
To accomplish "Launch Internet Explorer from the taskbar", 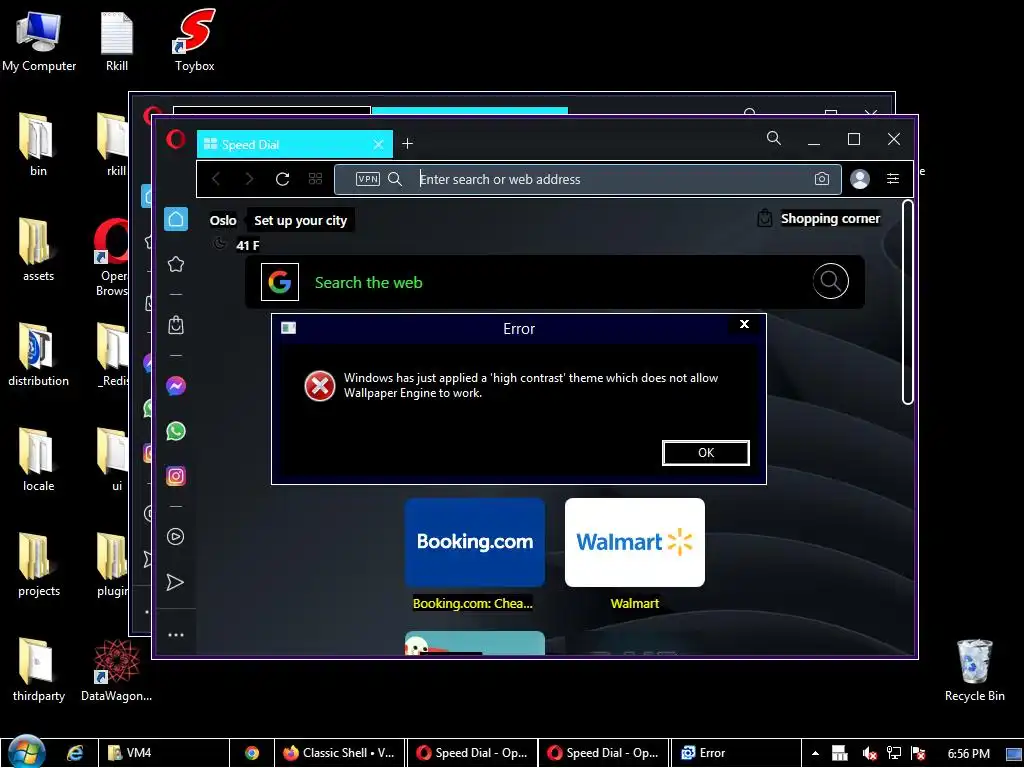I will 75,753.
